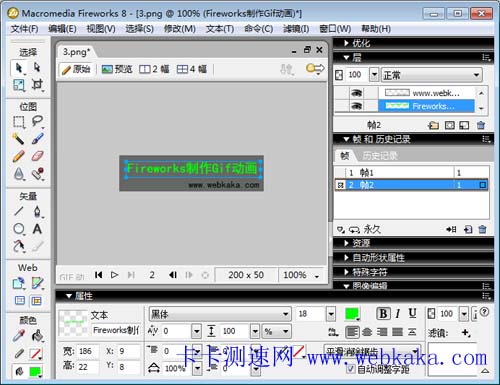Toggle auto kern checkbox
The image size is (500, 385).
[350, 369]
